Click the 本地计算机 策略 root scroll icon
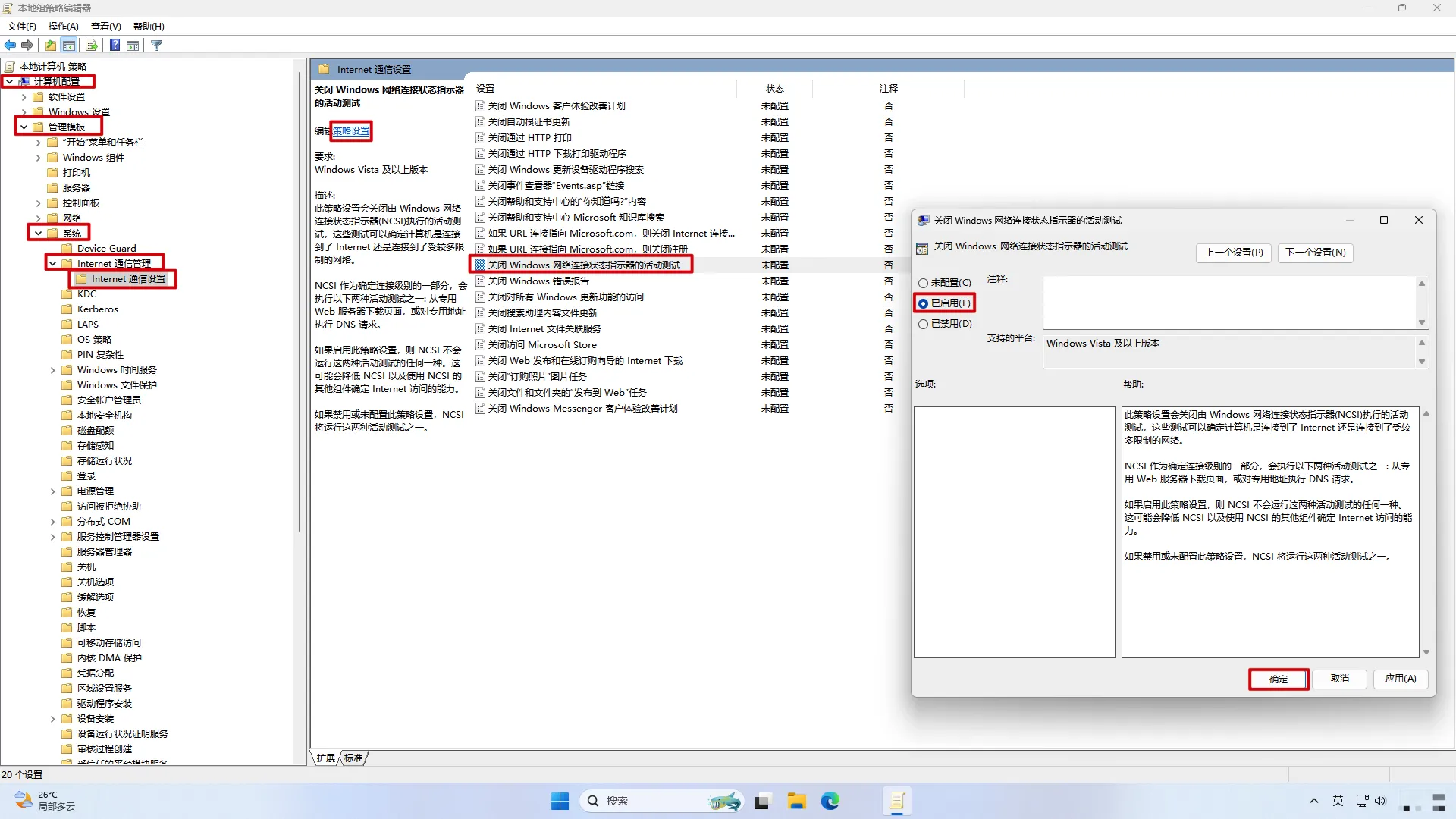The height and width of the screenshot is (819, 1456). 10,67
